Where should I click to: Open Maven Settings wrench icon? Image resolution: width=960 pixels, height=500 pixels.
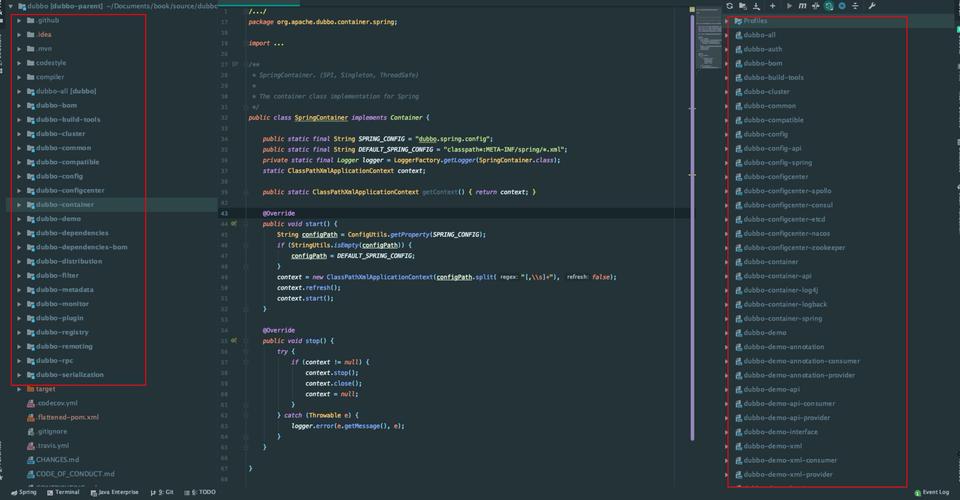click(x=872, y=6)
